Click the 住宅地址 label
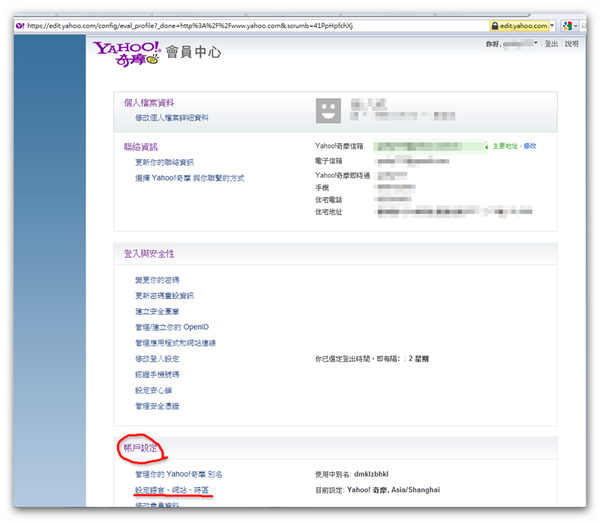The image size is (600, 521). tap(329, 212)
